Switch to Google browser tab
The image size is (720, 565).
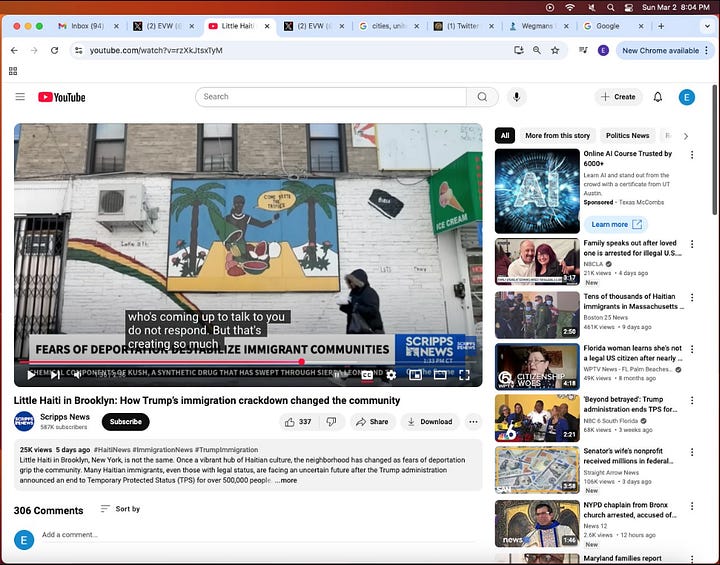point(608,26)
